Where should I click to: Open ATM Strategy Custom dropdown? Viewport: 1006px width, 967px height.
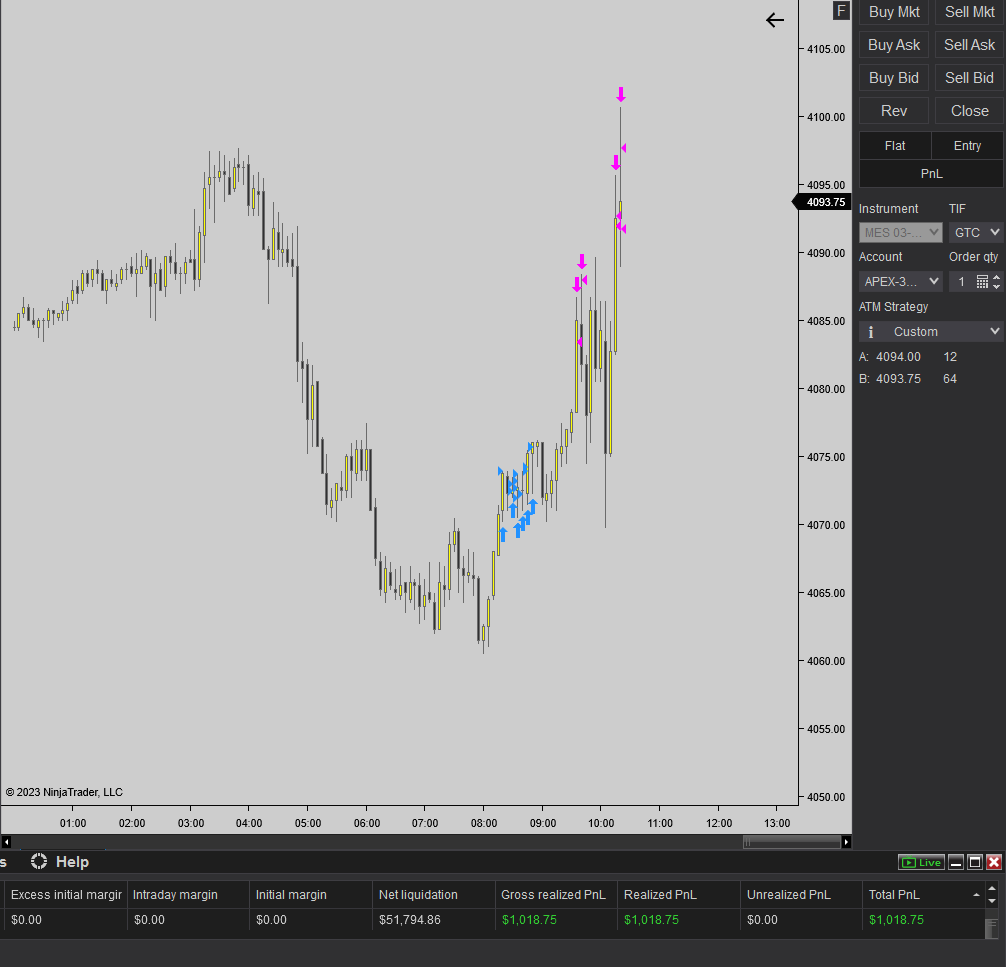(x=931, y=332)
